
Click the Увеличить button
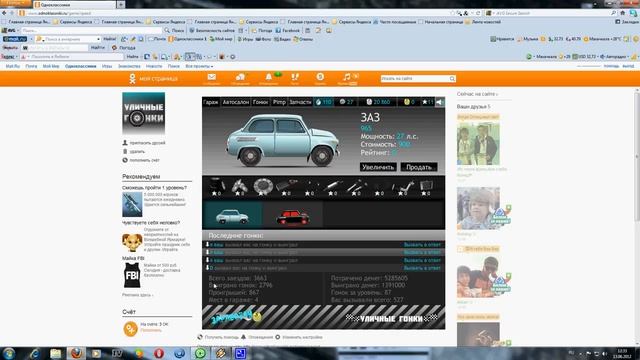pyautogui.click(x=378, y=167)
